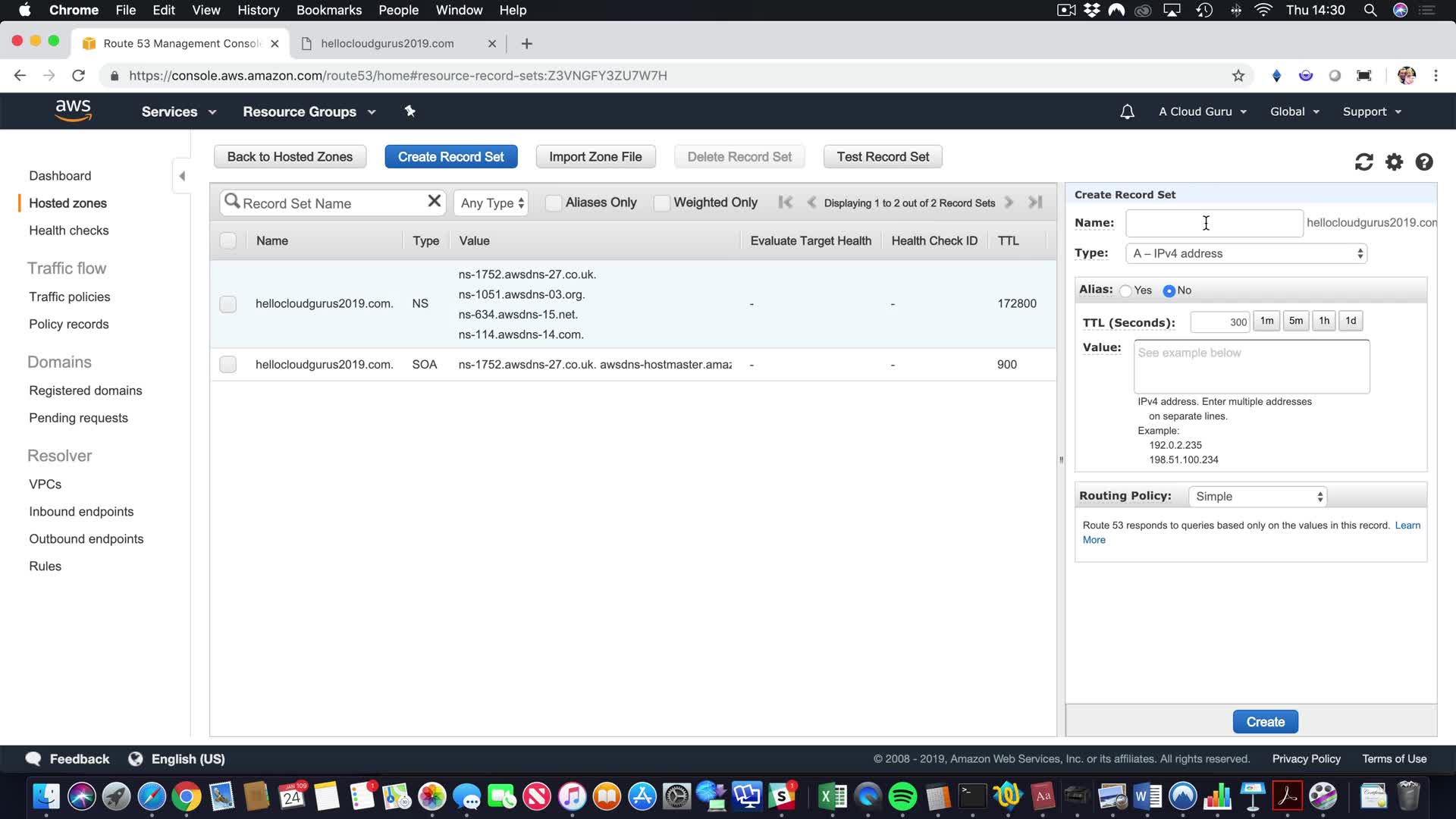Image resolution: width=1456 pixels, height=819 pixels.
Task: Click Back to Hosted Zones button
Action: pyautogui.click(x=290, y=156)
